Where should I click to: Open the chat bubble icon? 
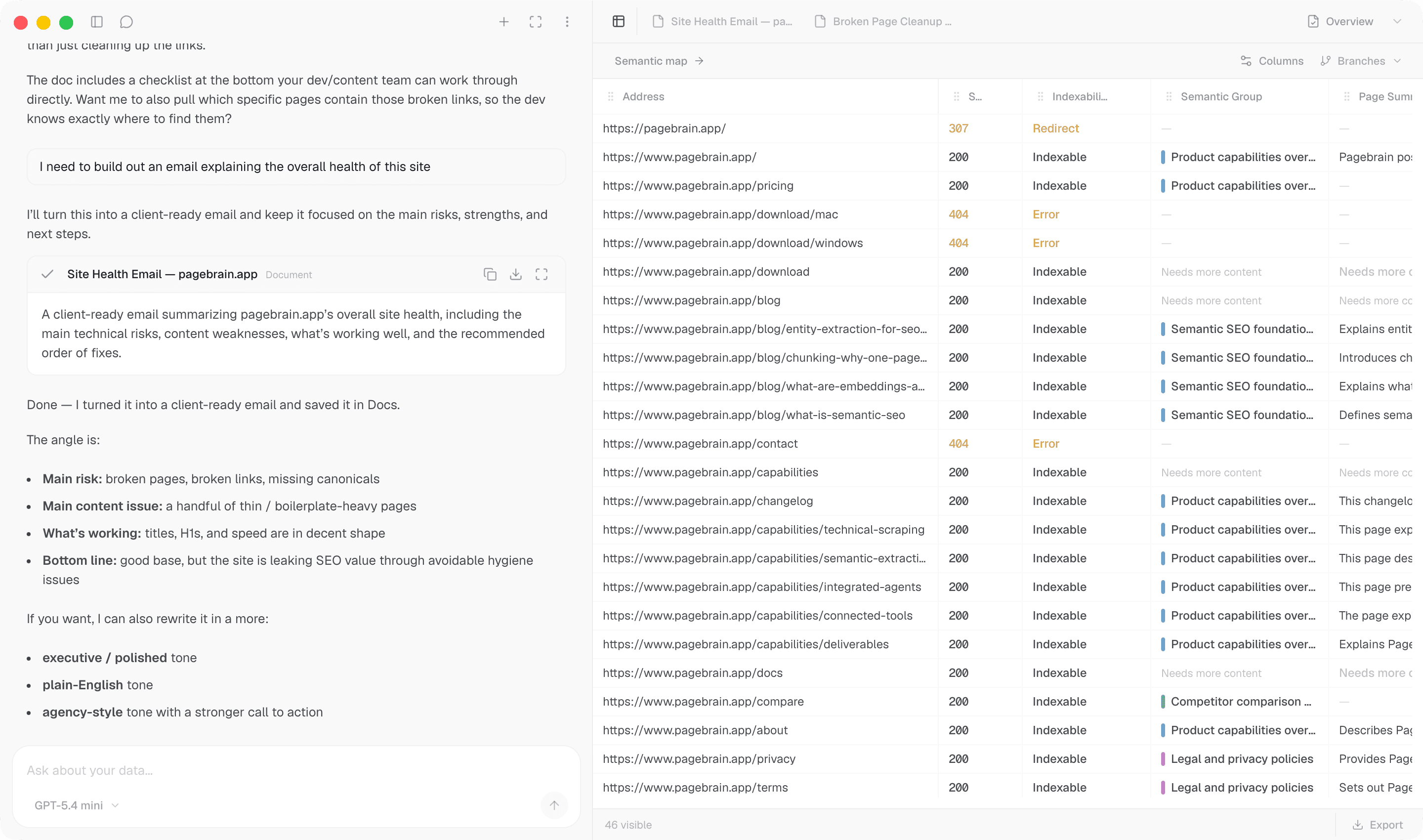click(x=126, y=22)
